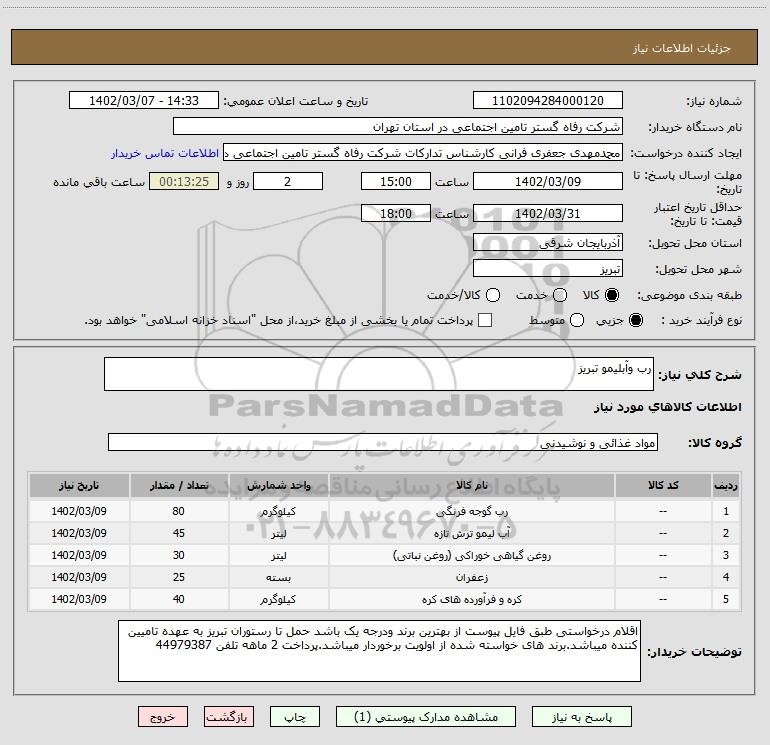
Task: Select the کره و فرآورده های کره item
Action: (472, 599)
